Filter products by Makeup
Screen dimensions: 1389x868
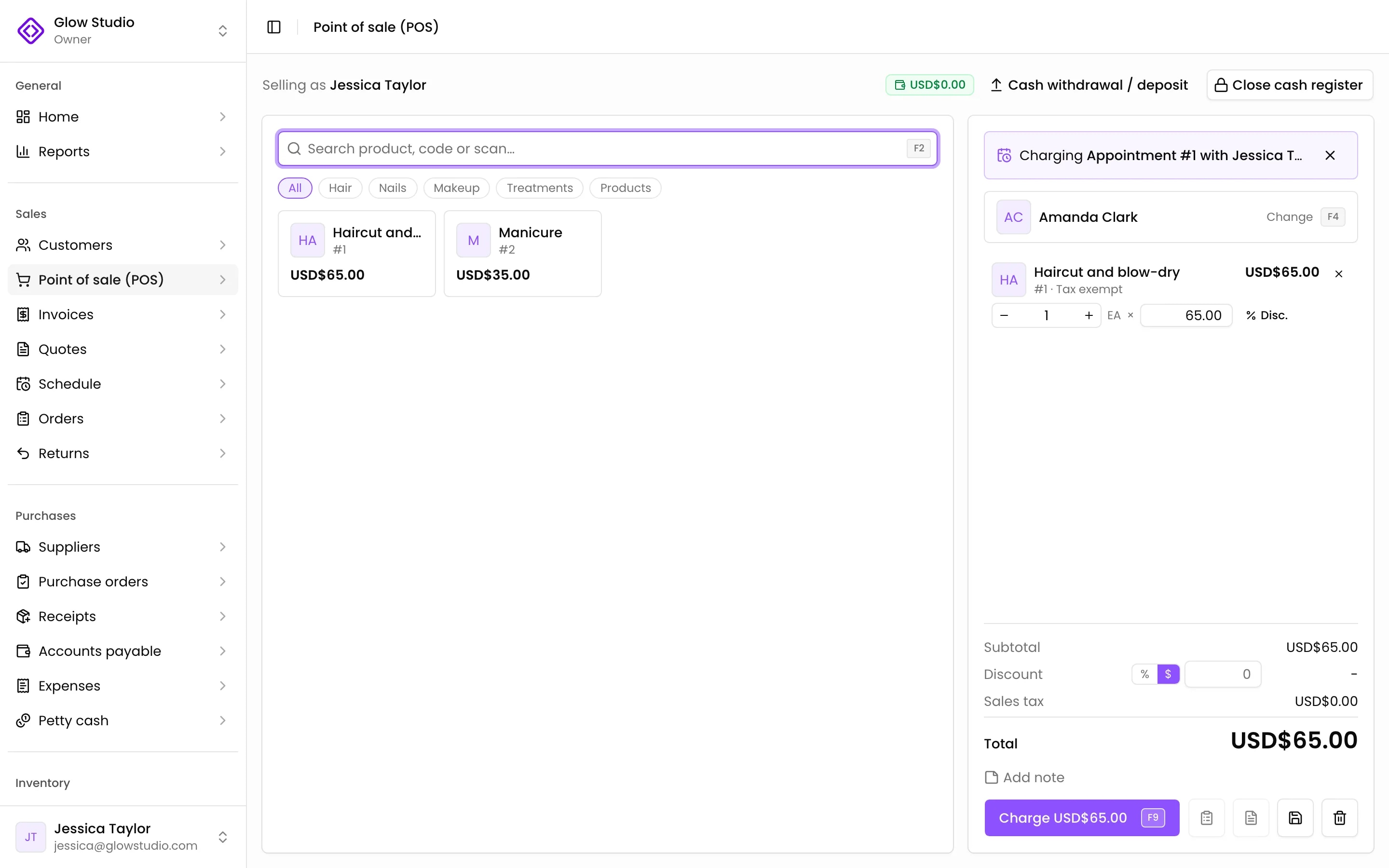coord(456,188)
